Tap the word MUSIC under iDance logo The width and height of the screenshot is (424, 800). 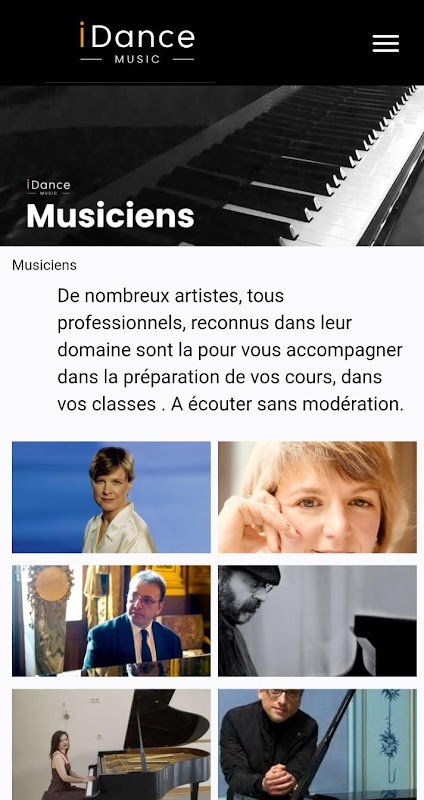137,59
